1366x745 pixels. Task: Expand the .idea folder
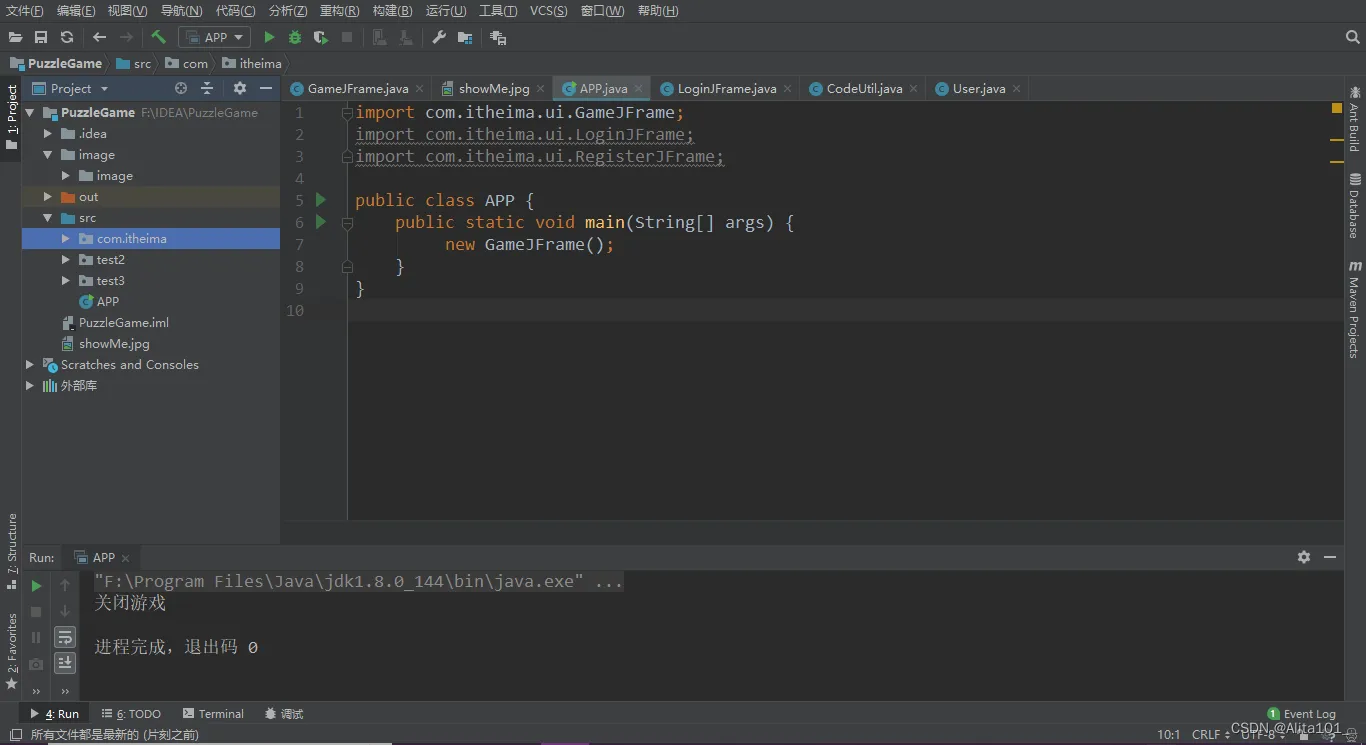tap(48, 134)
